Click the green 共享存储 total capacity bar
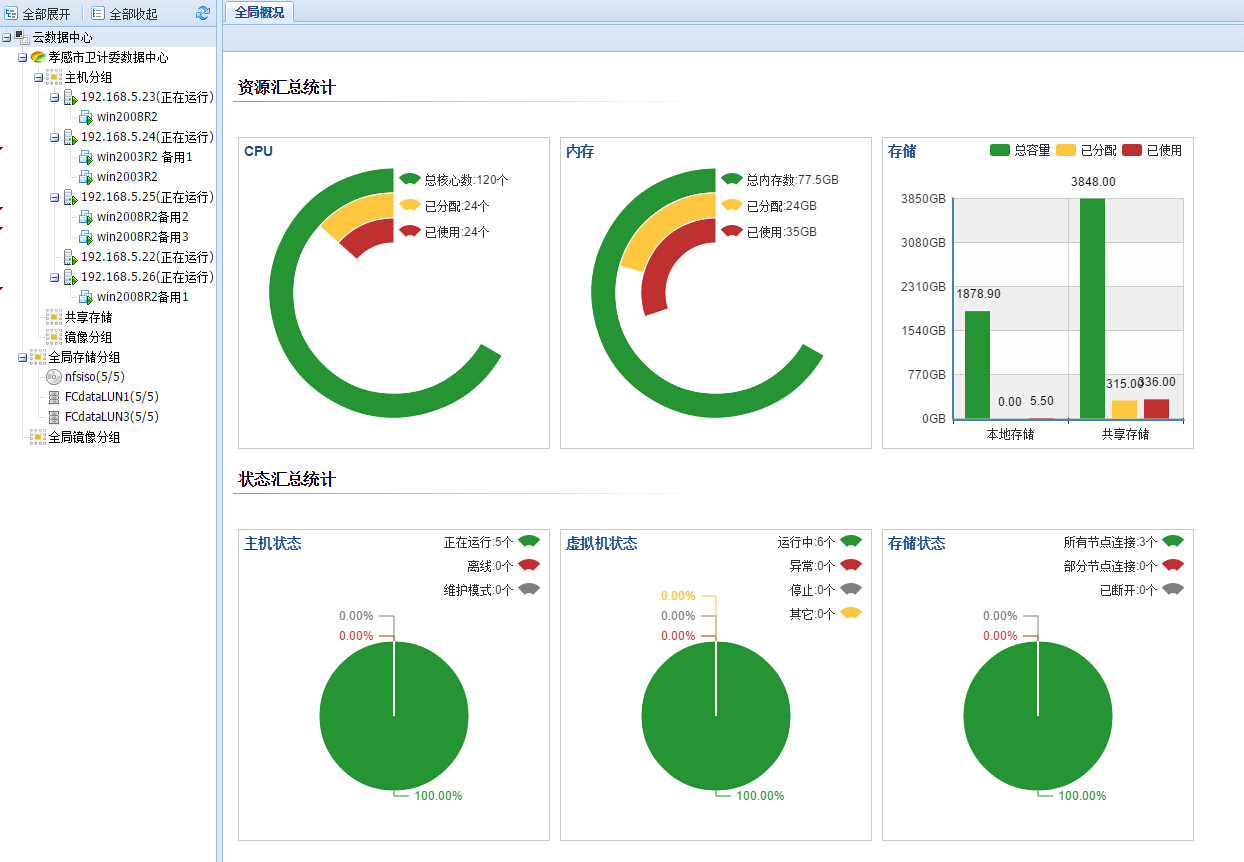 pyautogui.click(x=1092, y=308)
